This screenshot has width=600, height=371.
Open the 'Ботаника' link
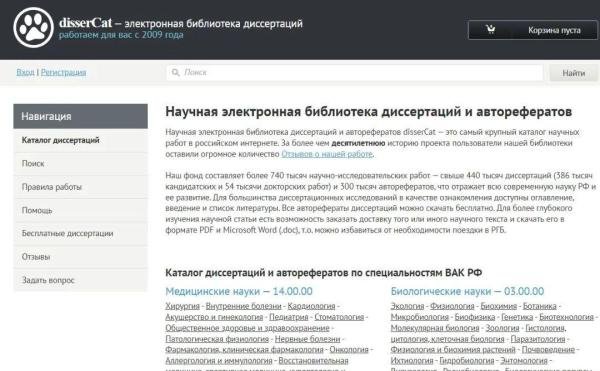tap(540, 306)
